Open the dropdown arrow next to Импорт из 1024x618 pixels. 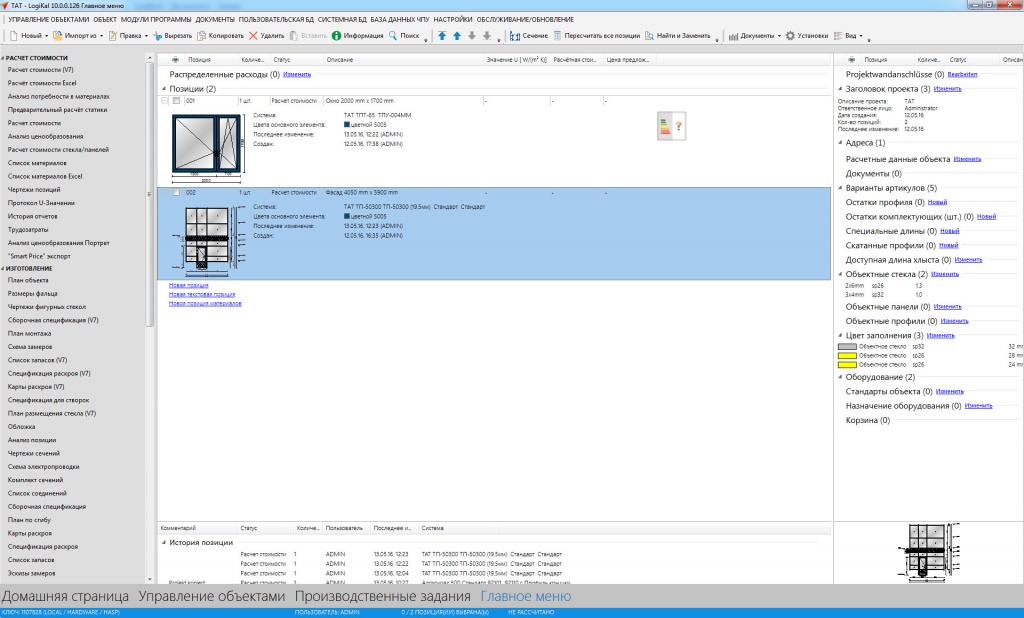coord(101,36)
